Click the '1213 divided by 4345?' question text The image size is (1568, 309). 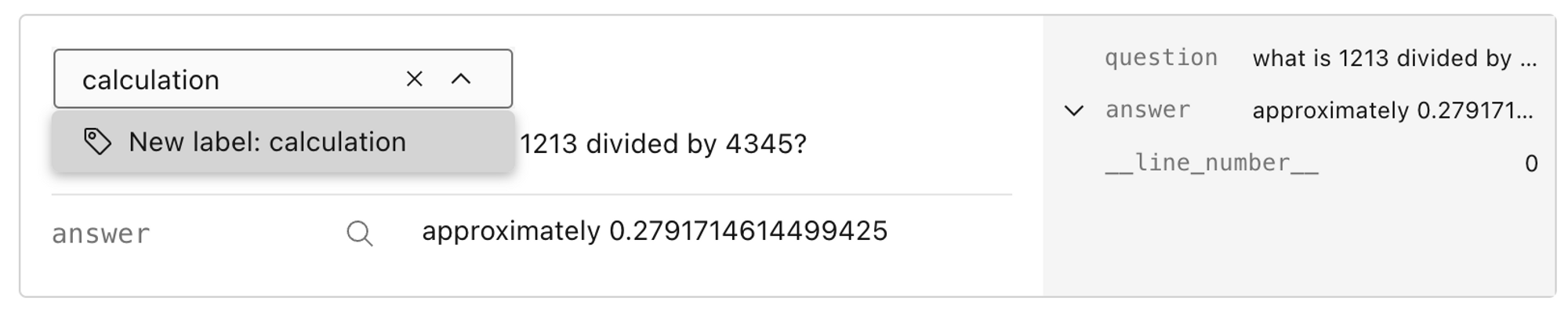coord(663,144)
